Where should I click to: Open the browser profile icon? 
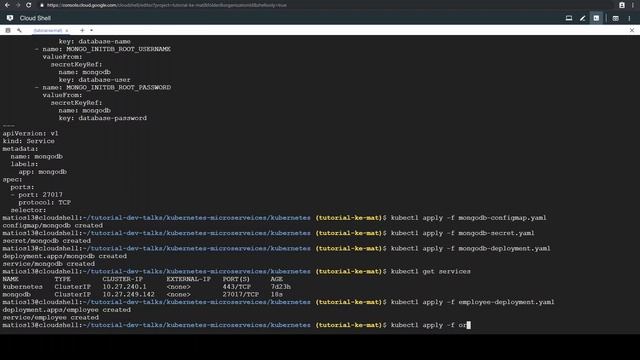point(622,5)
